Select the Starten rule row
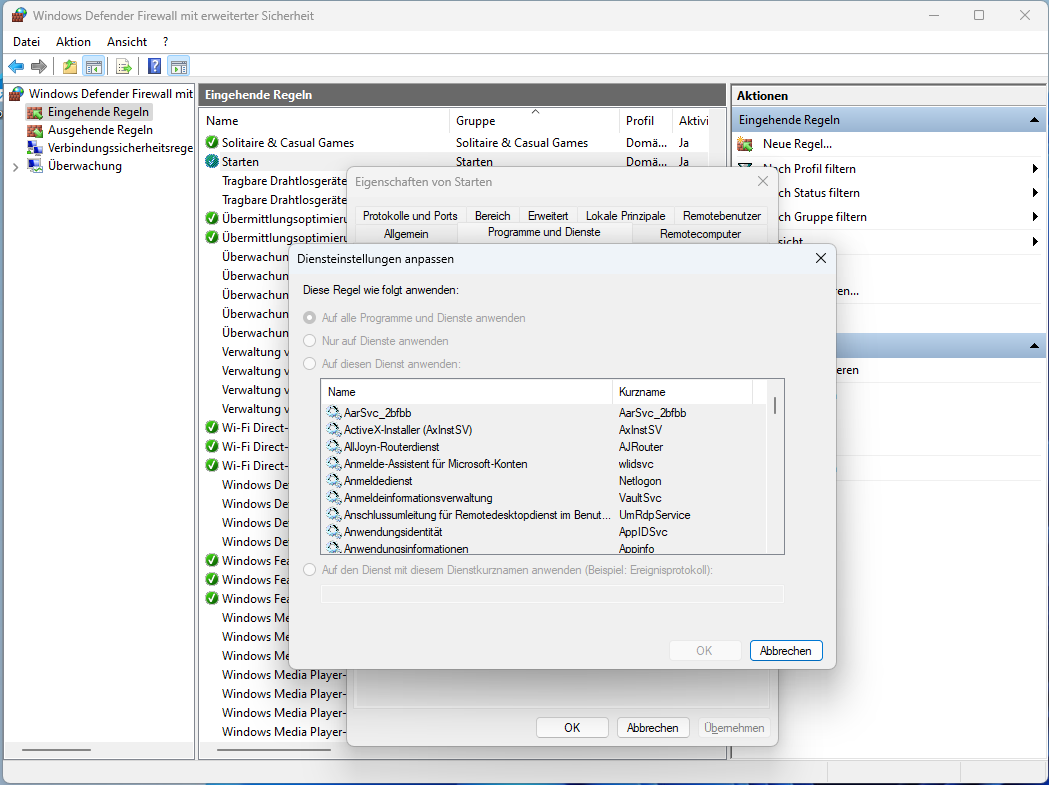 pyautogui.click(x=455, y=161)
